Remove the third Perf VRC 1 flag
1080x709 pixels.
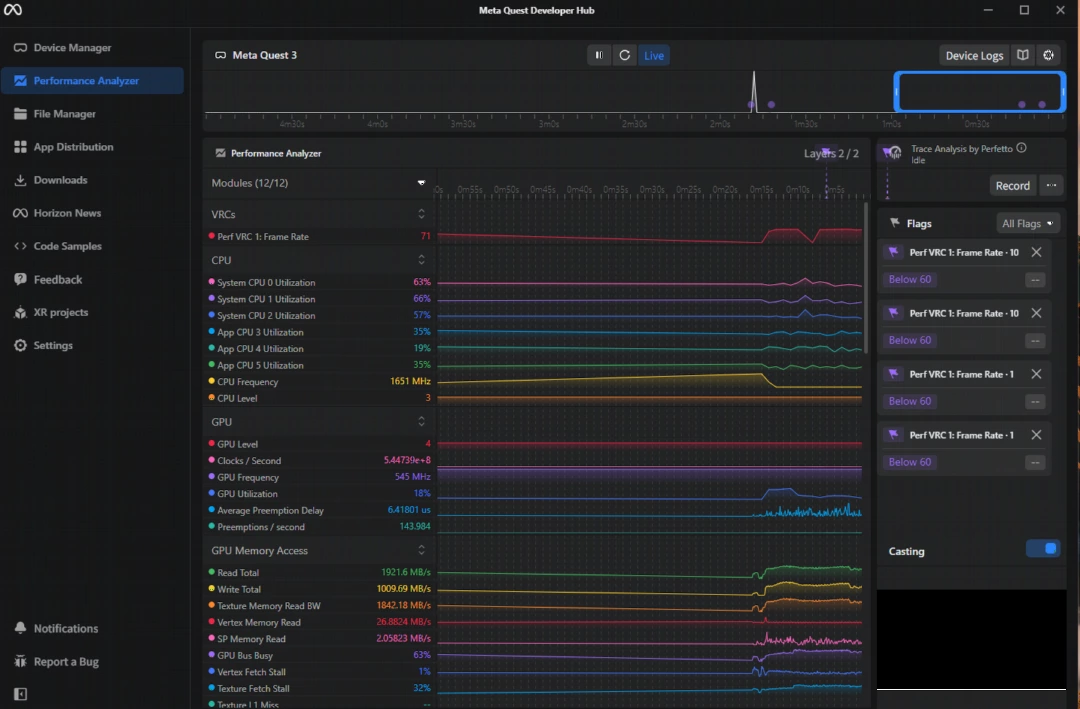[1036, 374]
